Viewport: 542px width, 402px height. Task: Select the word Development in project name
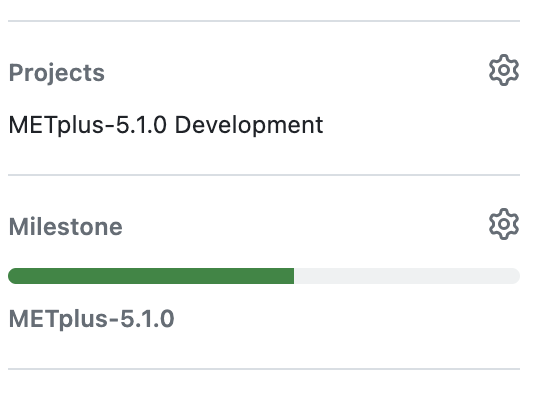pyautogui.click(x=249, y=125)
